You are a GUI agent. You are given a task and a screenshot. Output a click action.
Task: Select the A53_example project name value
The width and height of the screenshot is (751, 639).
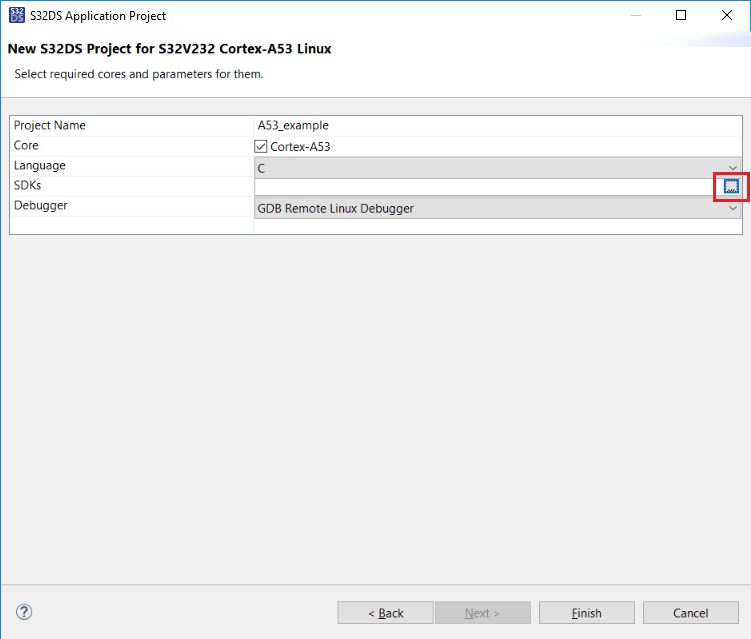pos(293,126)
